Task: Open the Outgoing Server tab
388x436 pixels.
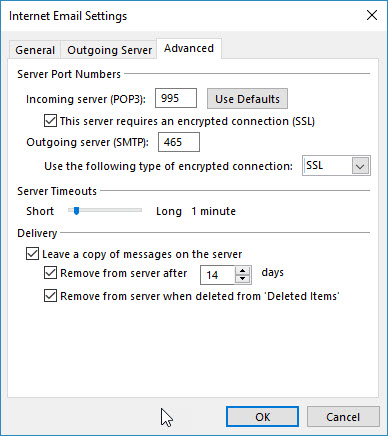Action: (109, 50)
